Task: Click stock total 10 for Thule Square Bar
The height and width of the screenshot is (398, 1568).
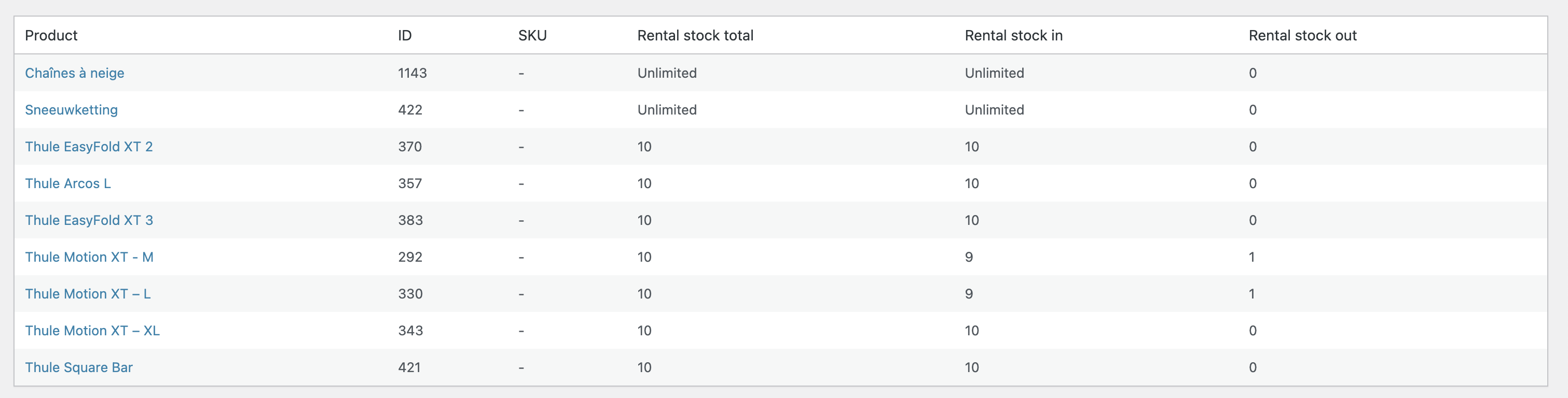Action: click(644, 367)
